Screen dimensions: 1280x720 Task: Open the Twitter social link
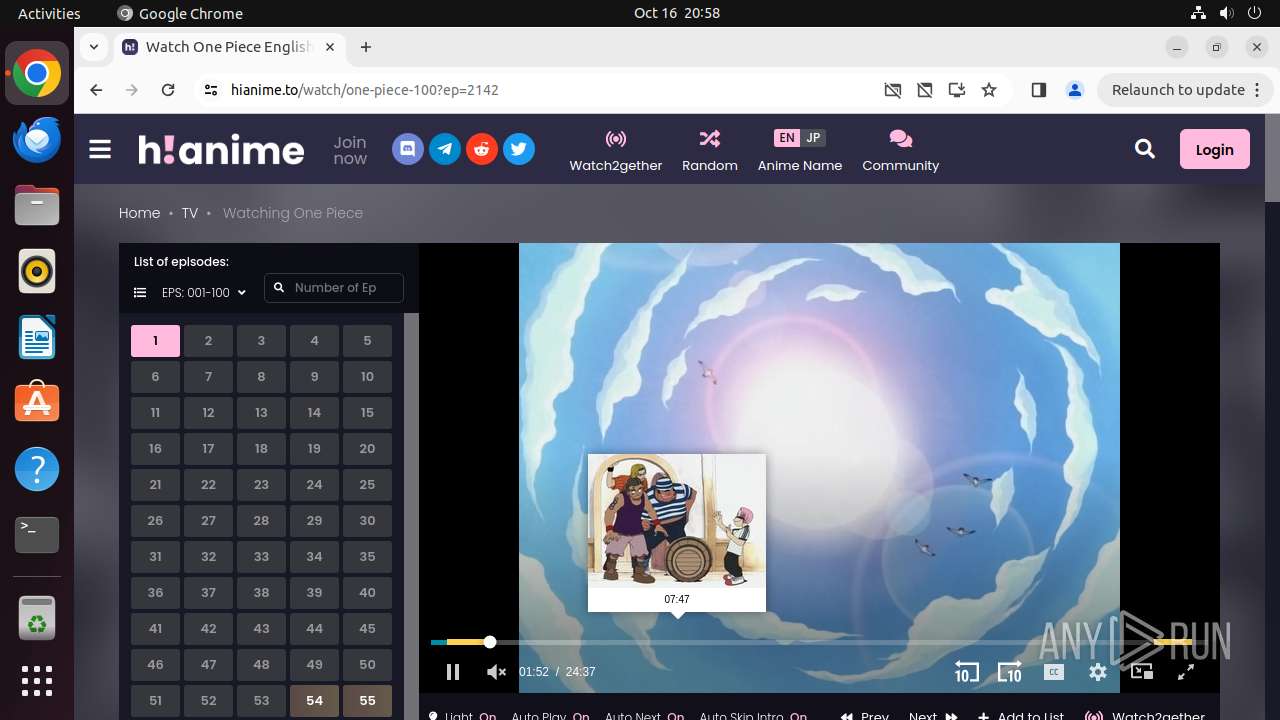click(x=519, y=150)
